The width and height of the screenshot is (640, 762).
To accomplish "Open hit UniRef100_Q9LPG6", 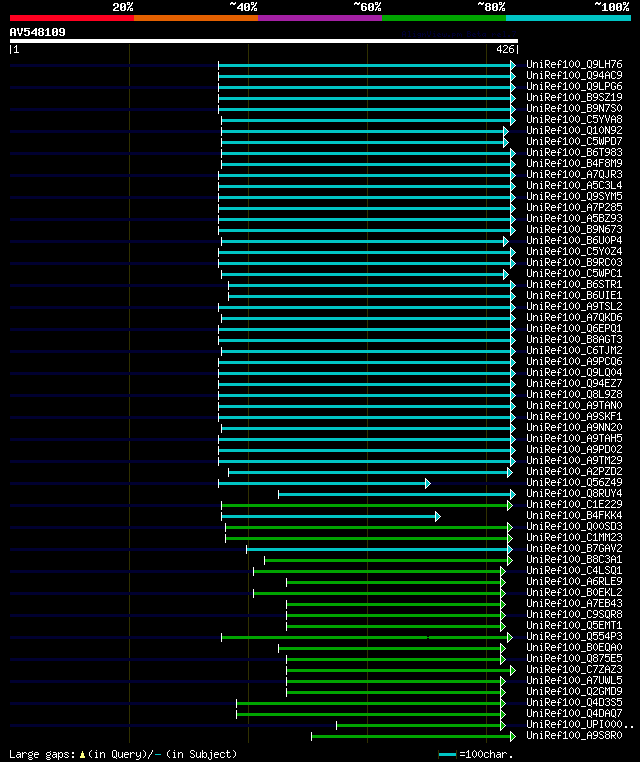I will click(574, 86).
